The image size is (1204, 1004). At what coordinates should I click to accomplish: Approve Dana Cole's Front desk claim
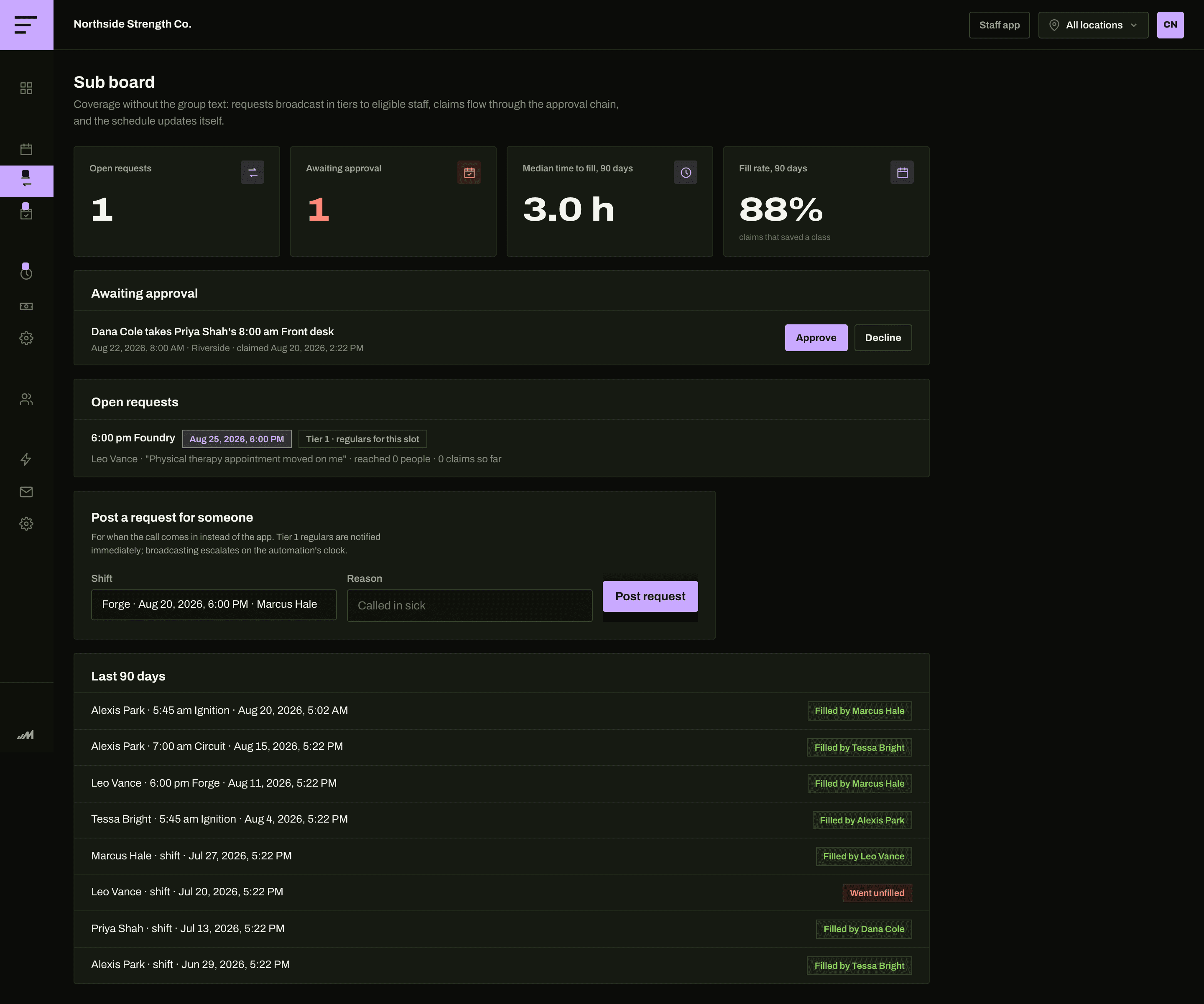pos(816,338)
